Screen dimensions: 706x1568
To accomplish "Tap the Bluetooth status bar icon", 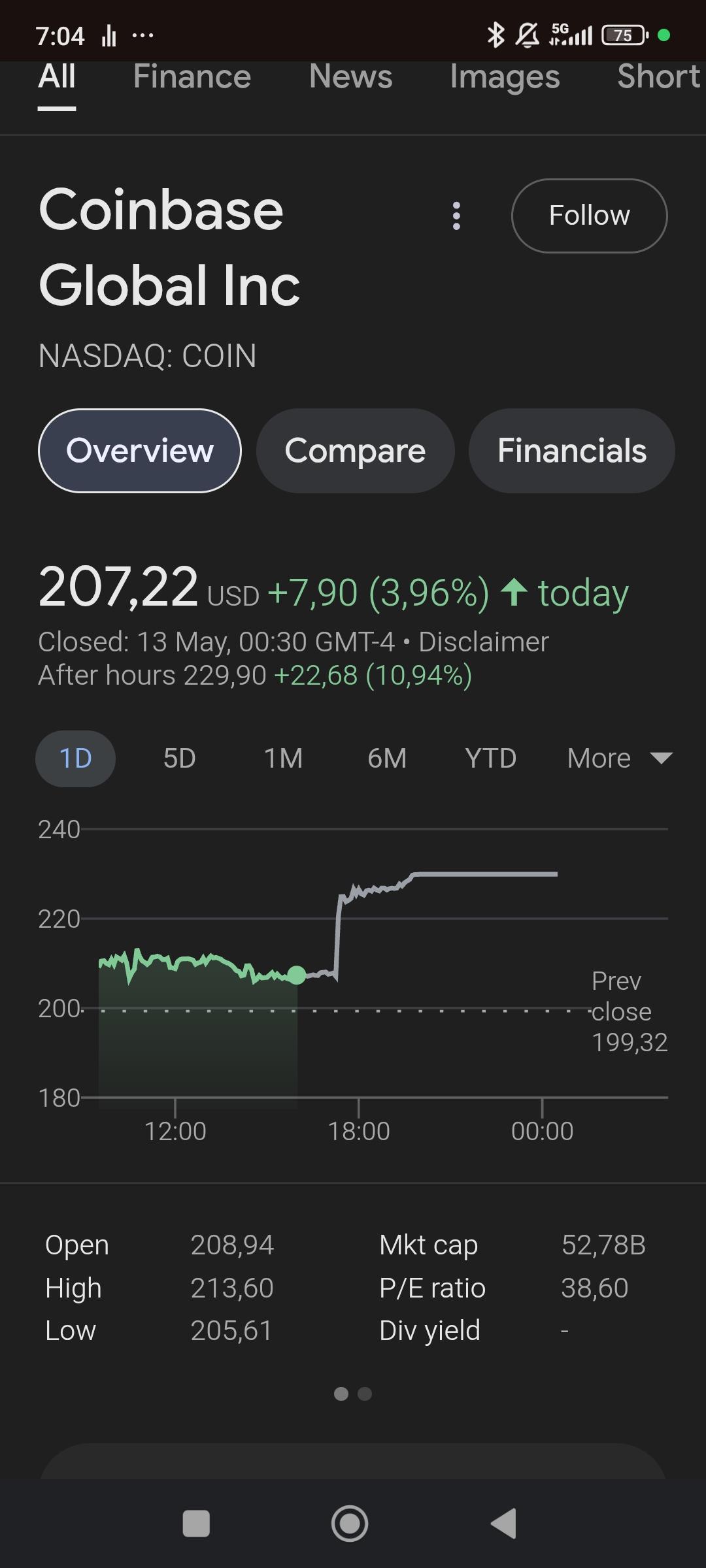I will pos(496,35).
